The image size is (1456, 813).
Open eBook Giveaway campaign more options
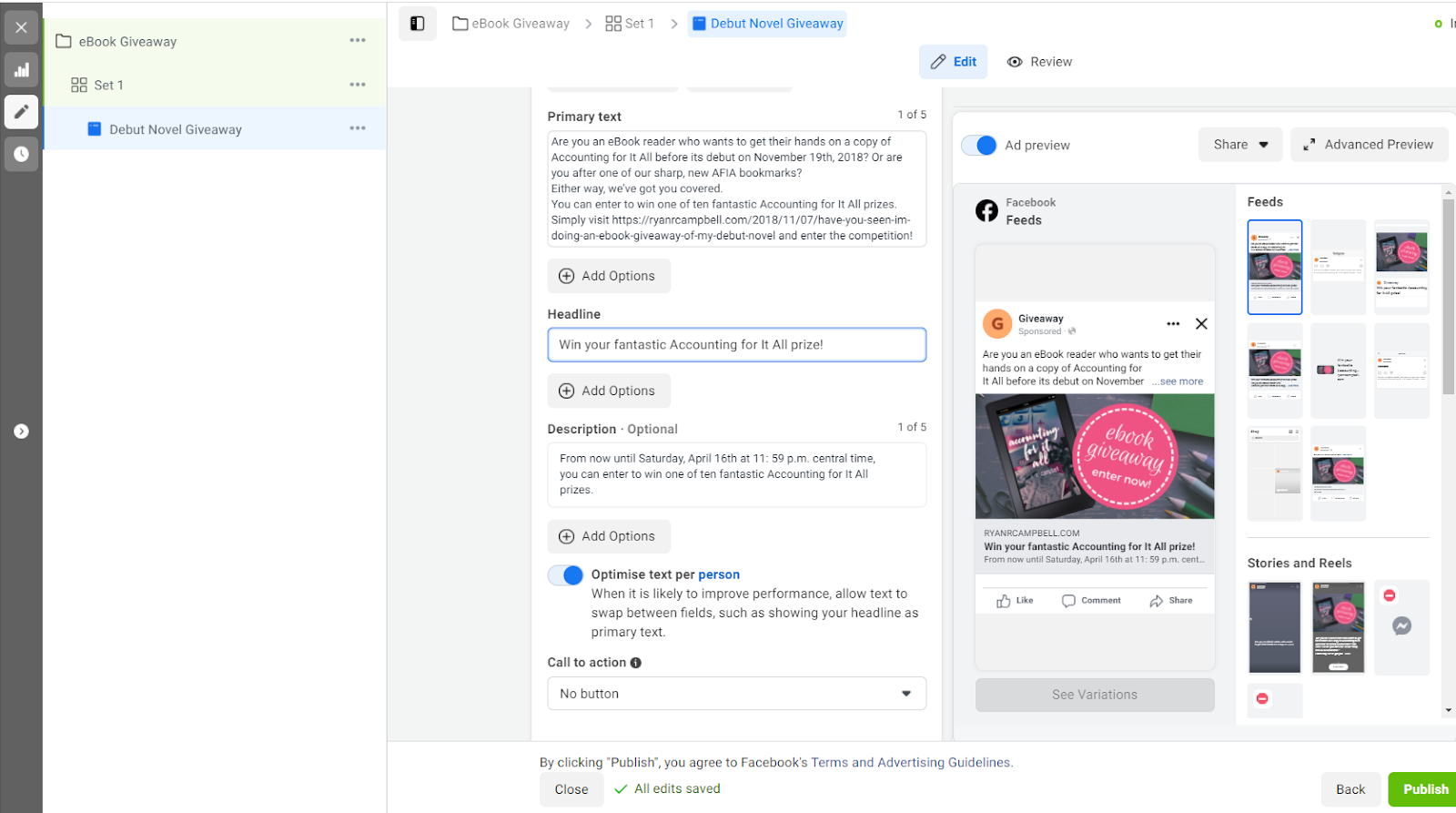[x=358, y=41]
